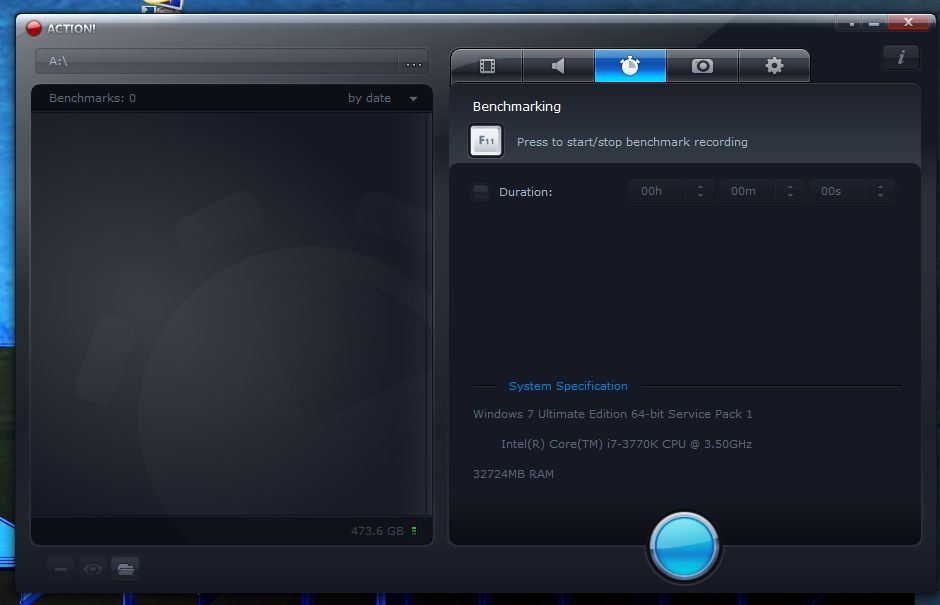Screen dimensions: 940x605
Task: Open the Screenshots camera tab
Action: click(702, 66)
